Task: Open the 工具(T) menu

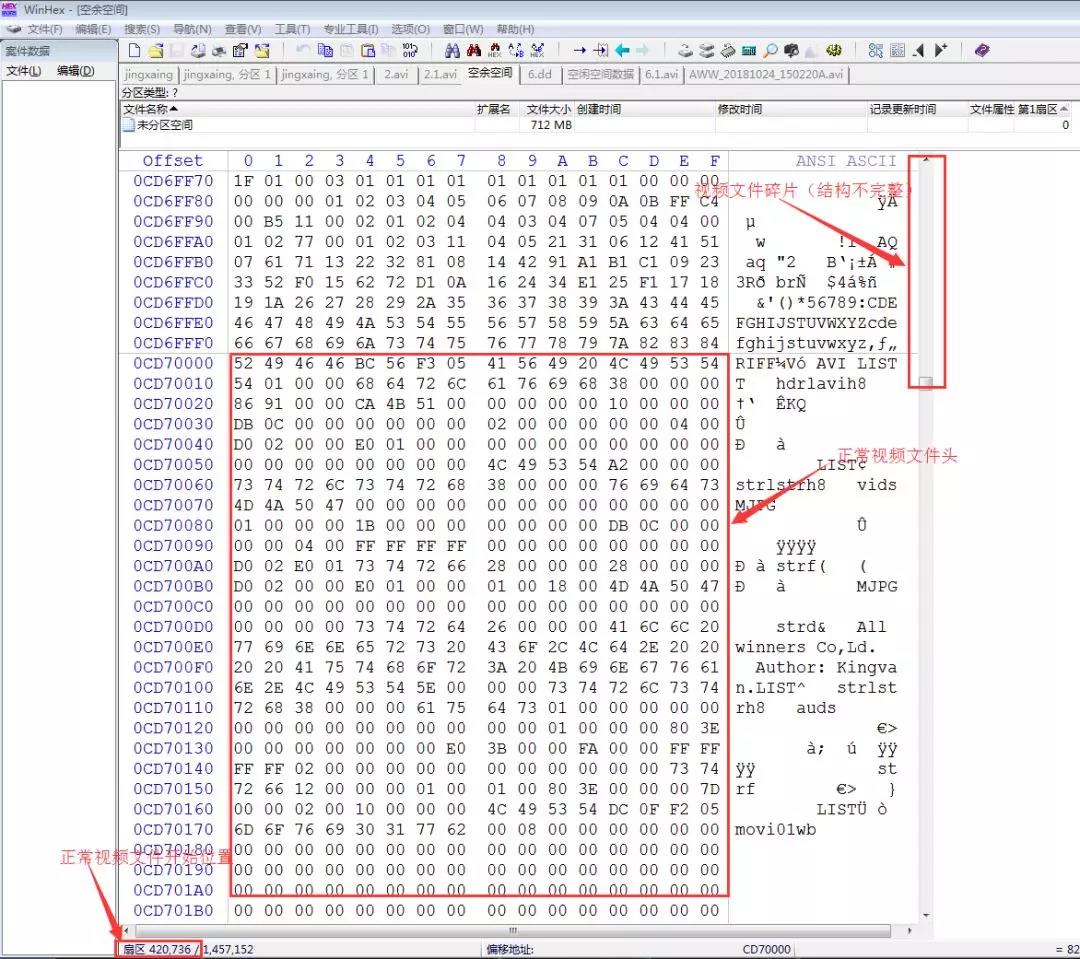Action: [293, 29]
